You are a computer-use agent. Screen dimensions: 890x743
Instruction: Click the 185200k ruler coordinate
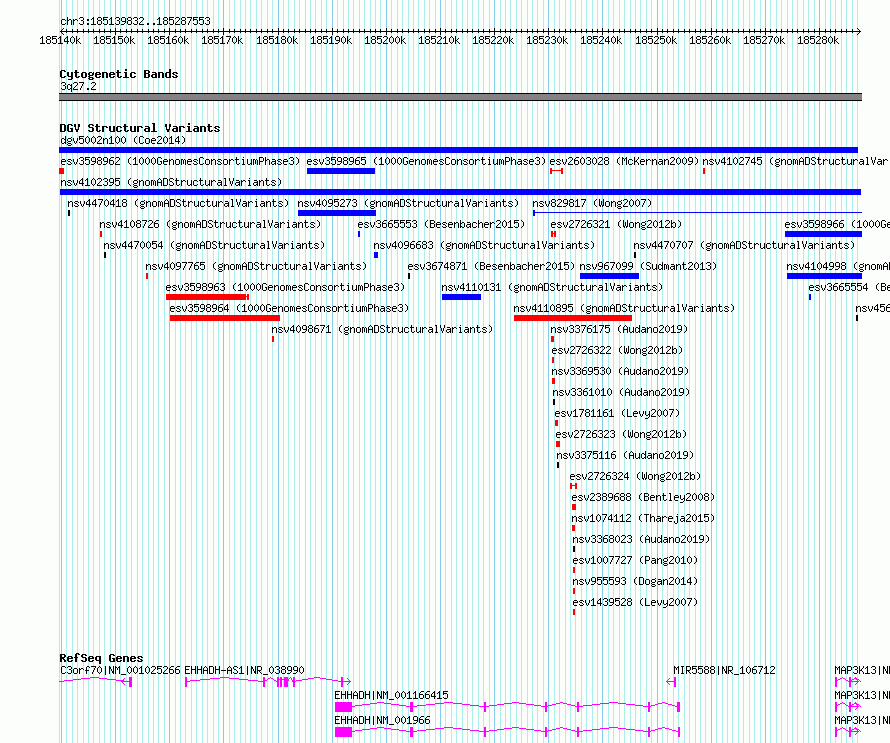click(x=385, y=40)
